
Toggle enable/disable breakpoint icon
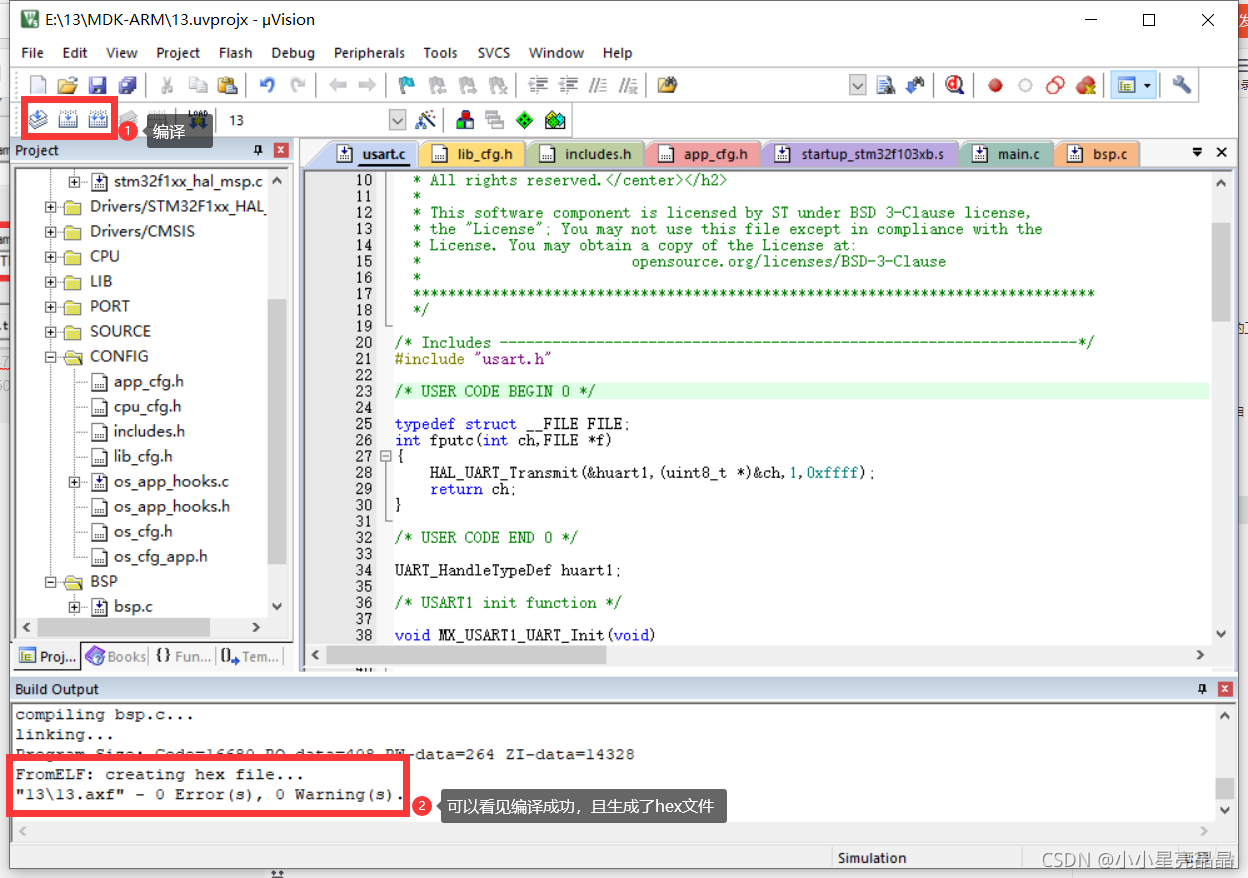[1025, 86]
